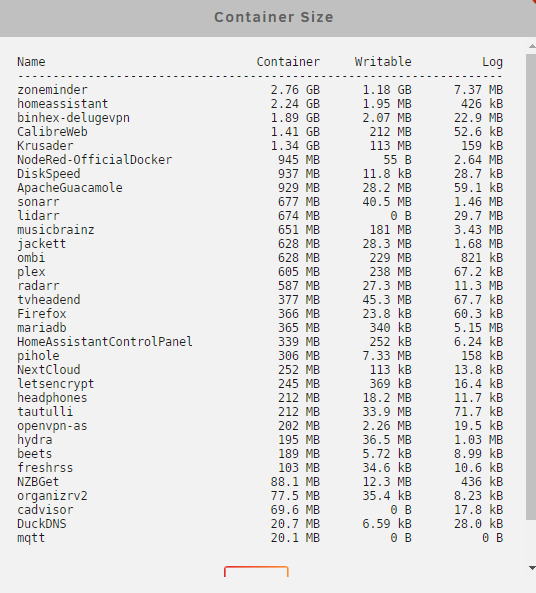Click the binhex-delugevpn container name
This screenshot has width=536, height=593.
[x=73, y=118]
